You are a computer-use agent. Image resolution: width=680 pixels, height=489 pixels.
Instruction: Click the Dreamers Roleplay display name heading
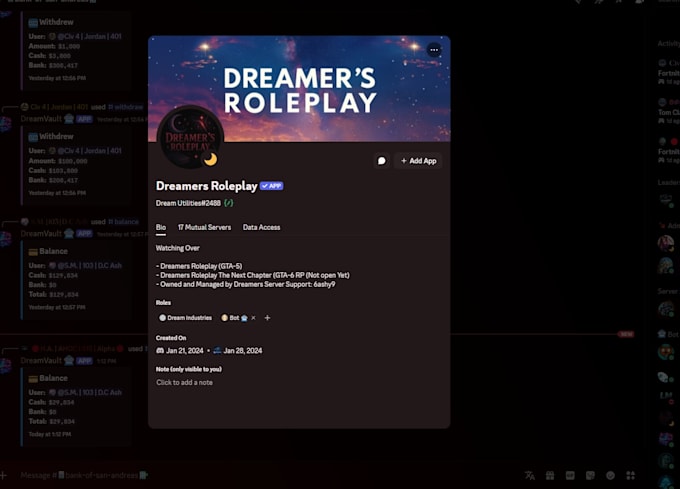click(206, 186)
